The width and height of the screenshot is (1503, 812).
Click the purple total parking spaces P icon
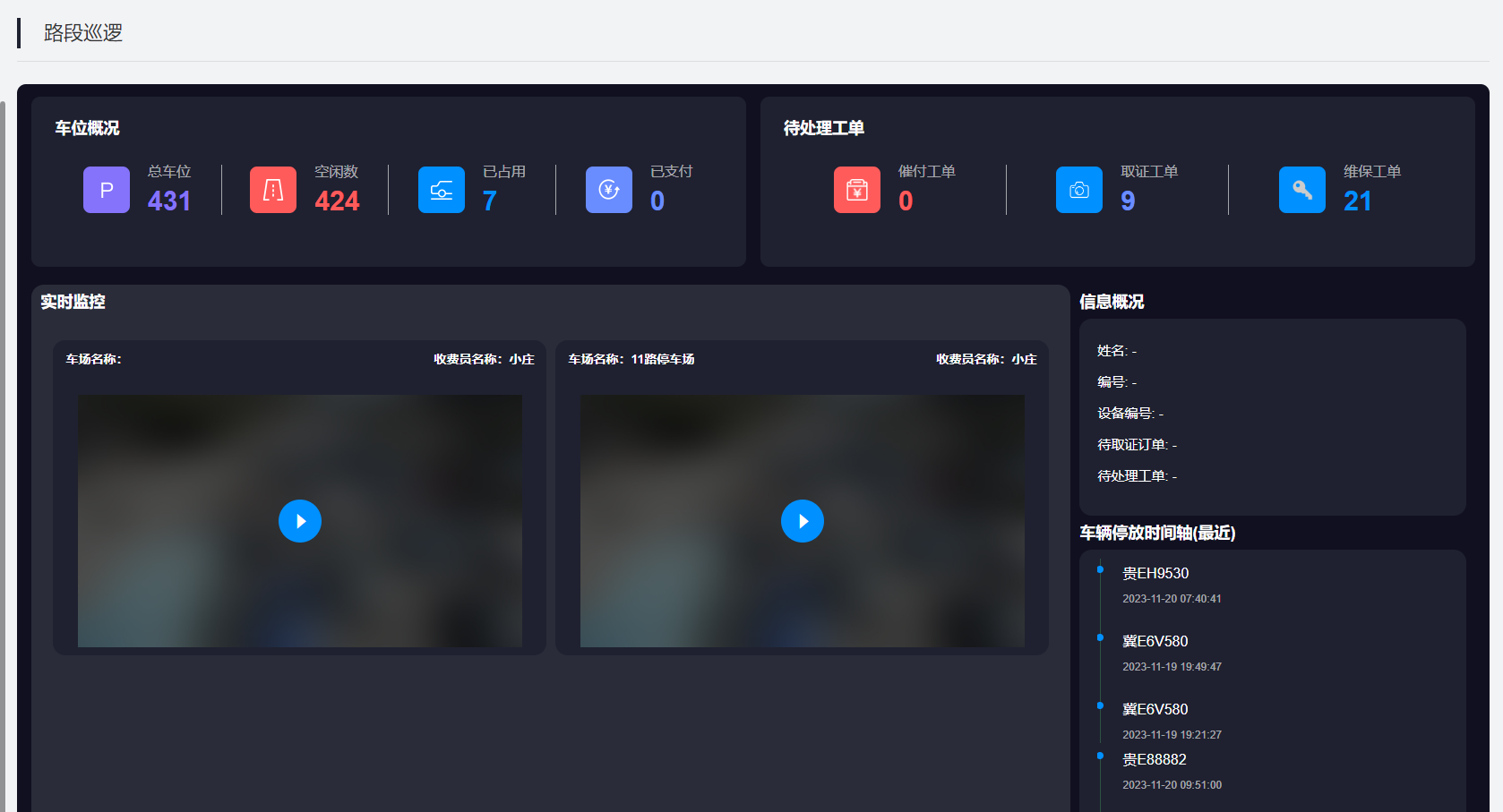[x=107, y=190]
